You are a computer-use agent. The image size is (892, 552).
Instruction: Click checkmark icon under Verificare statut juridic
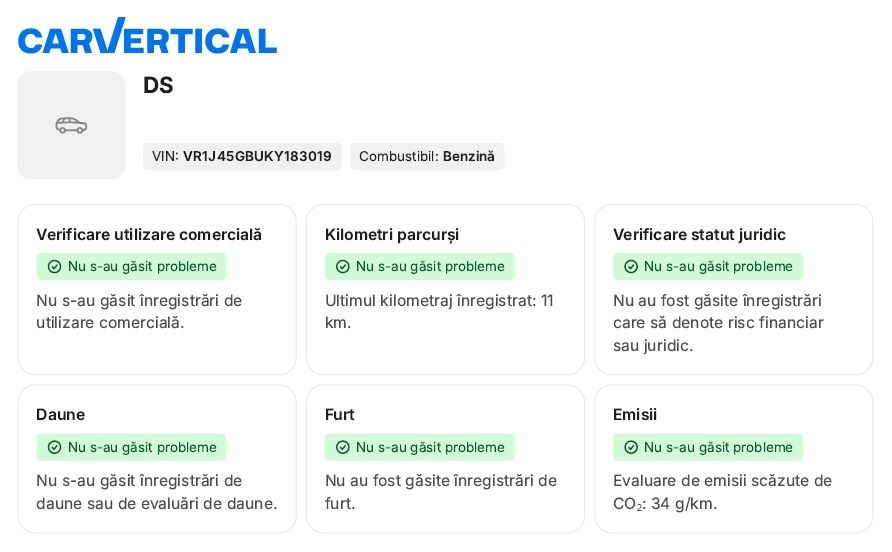(x=631, y=267)
